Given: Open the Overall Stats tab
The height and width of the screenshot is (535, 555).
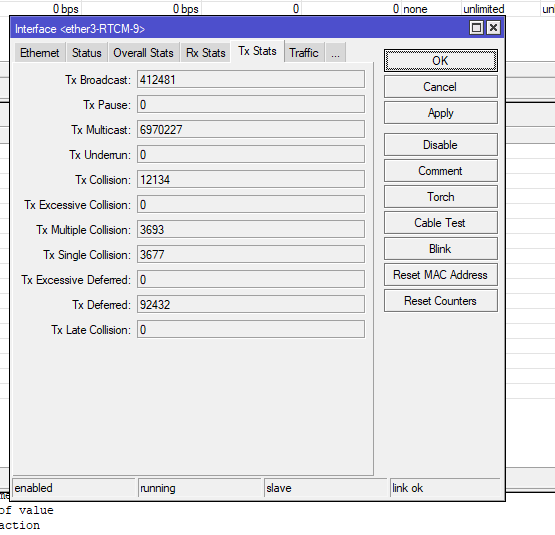Looking at the screenshot, I should coord(143,53).
